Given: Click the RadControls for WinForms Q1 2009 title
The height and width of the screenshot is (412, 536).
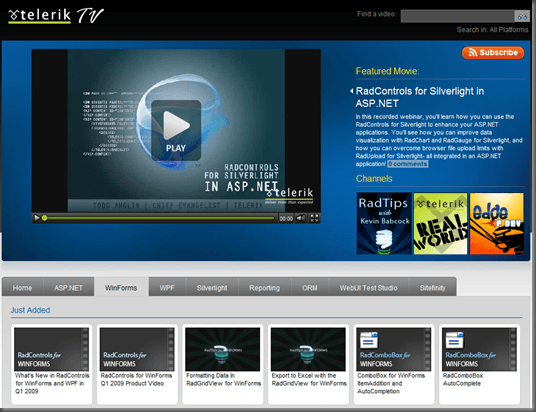Looking at the screenshot, I should (136, 380).
